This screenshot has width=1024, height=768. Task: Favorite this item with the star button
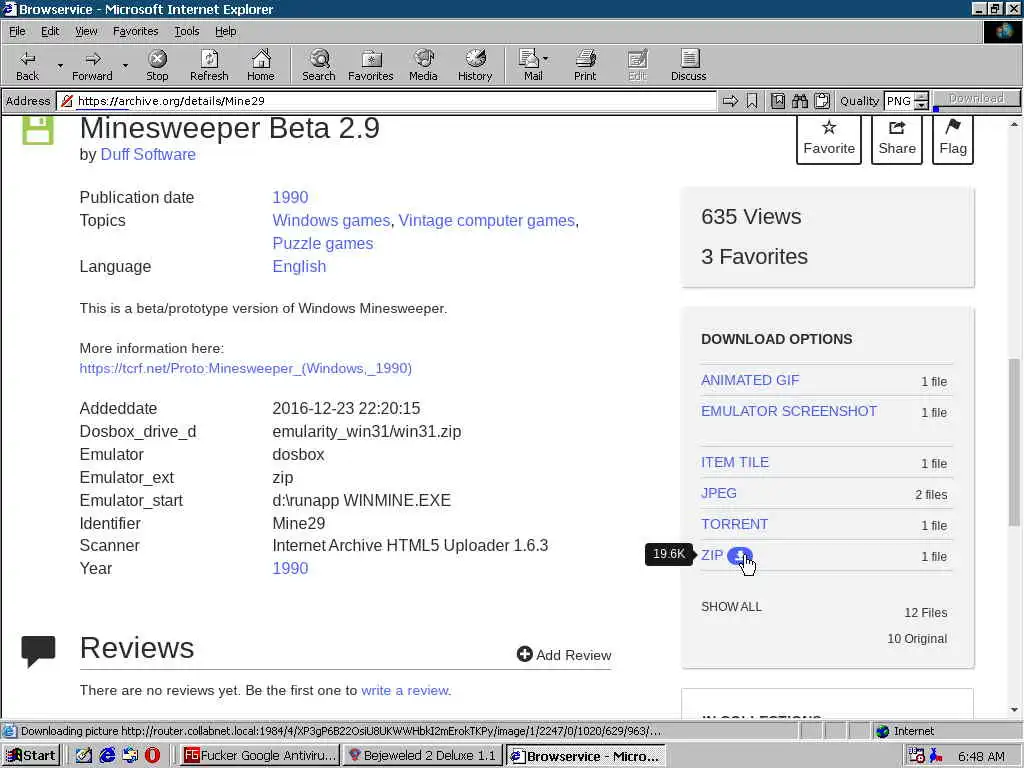tap(829, 138)
